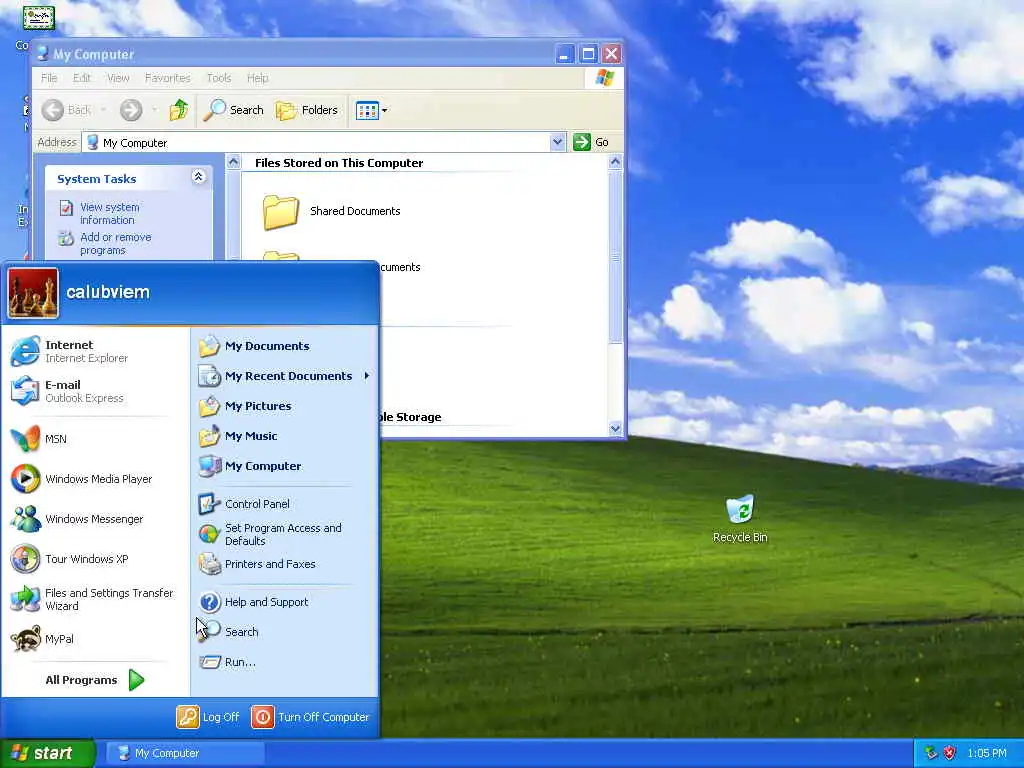1024x768 pixels.
Task: Click the main pane scroll down arrow
Action: [615, 428]
